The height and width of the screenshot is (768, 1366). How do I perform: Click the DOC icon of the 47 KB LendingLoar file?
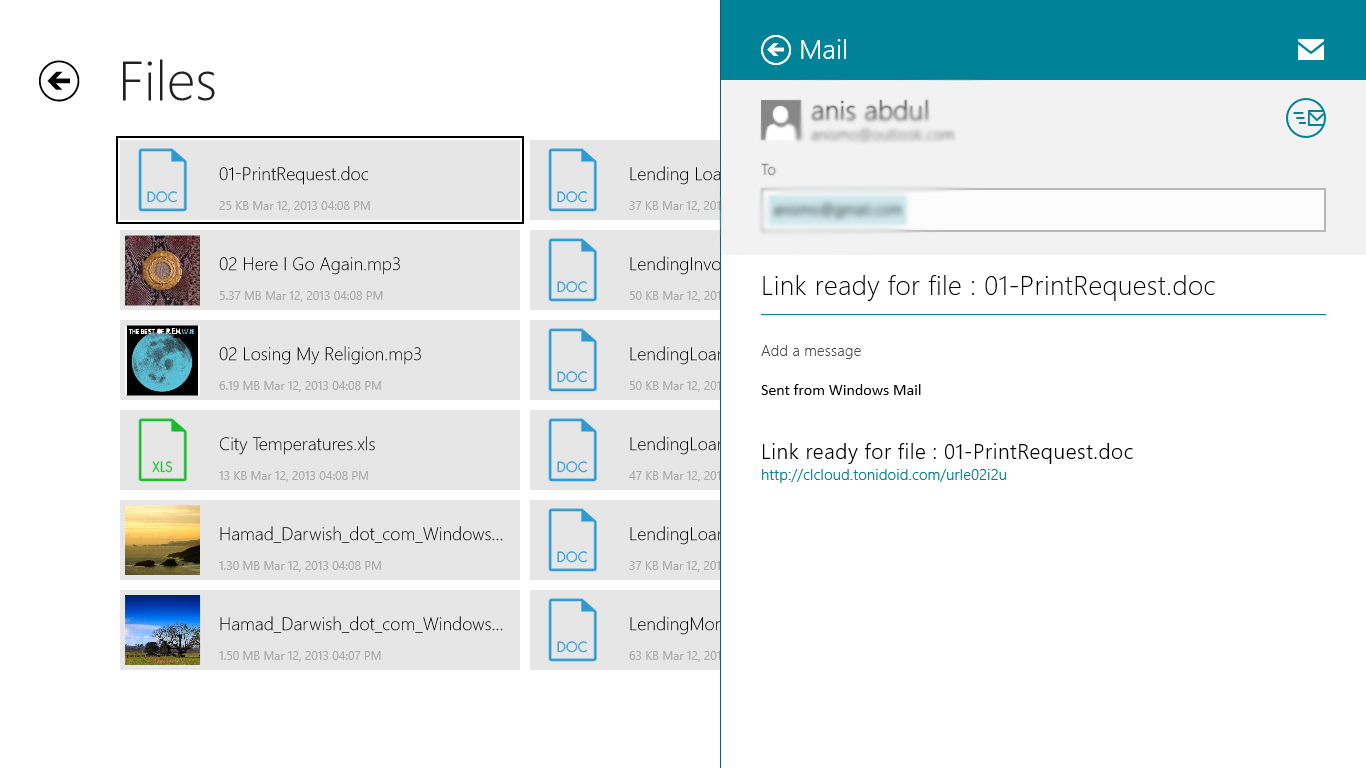tap(572, 450)
